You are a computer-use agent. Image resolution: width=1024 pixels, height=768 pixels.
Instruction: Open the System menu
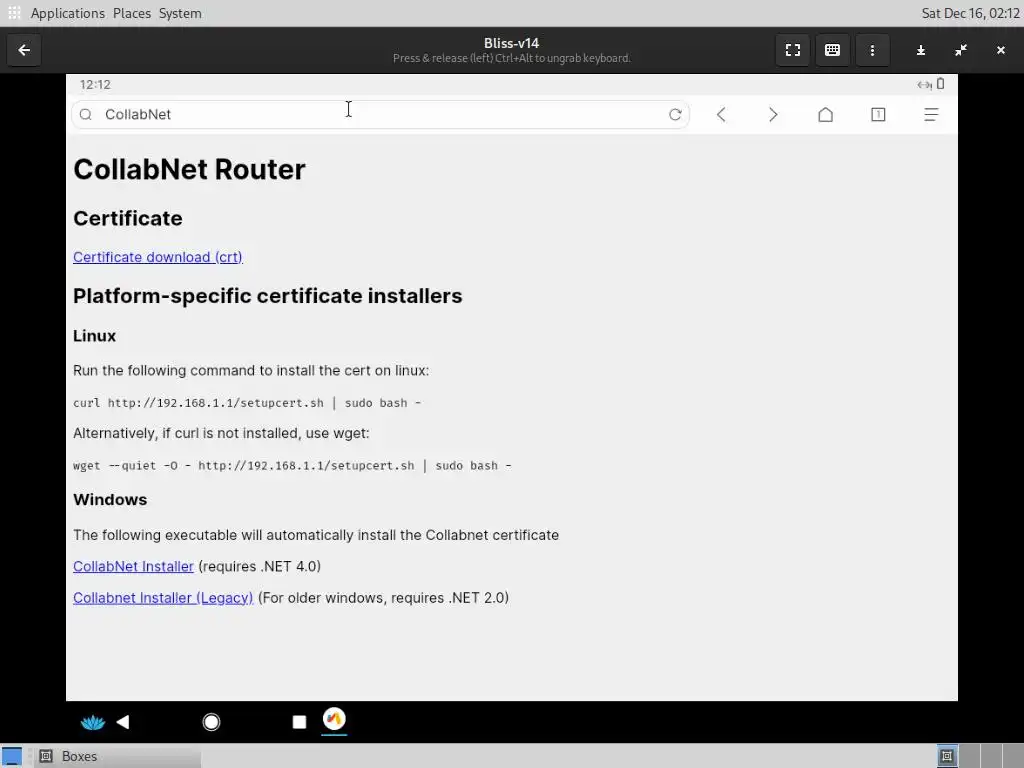tap(180, 13)
